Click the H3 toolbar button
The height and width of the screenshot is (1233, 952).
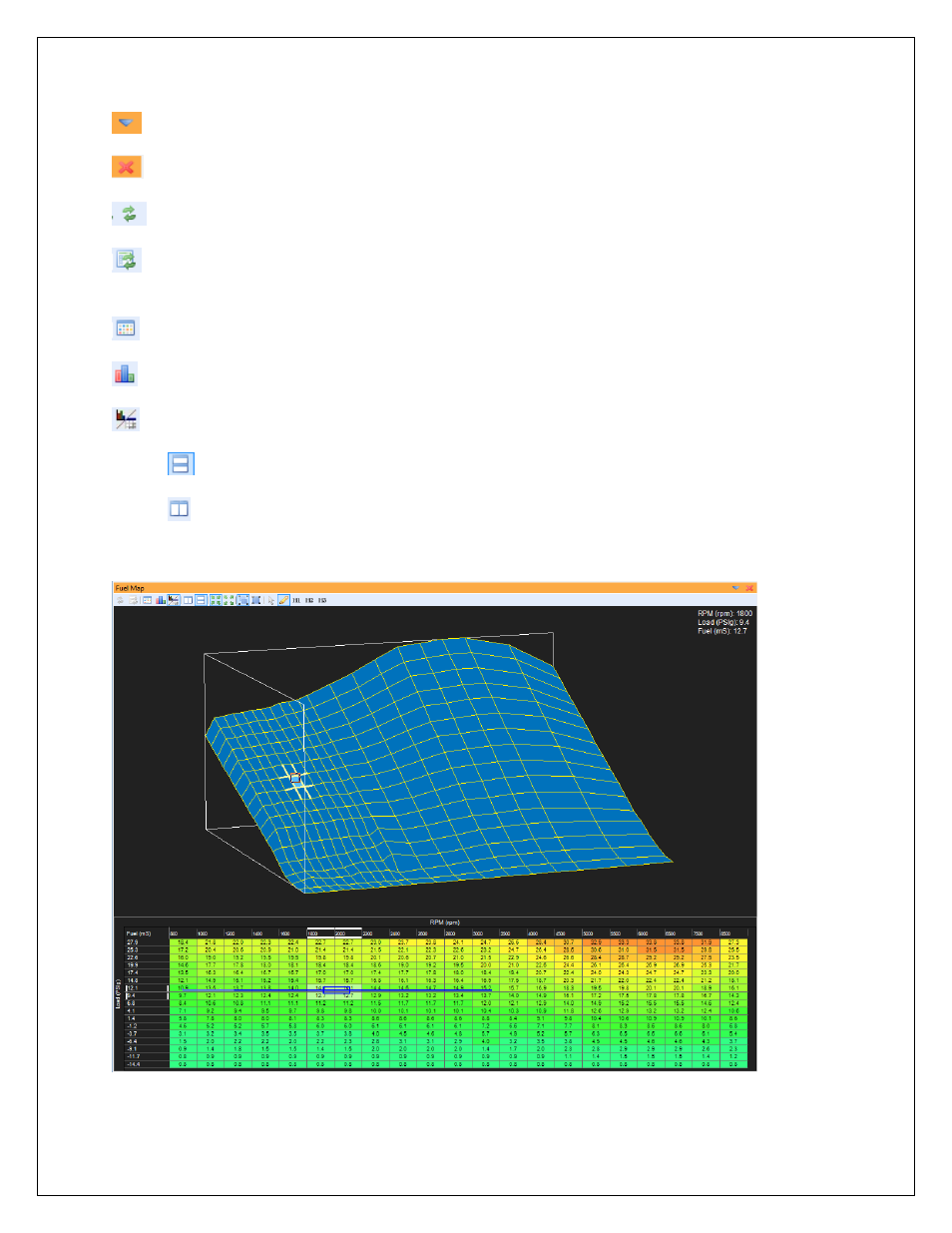(322, 600)
